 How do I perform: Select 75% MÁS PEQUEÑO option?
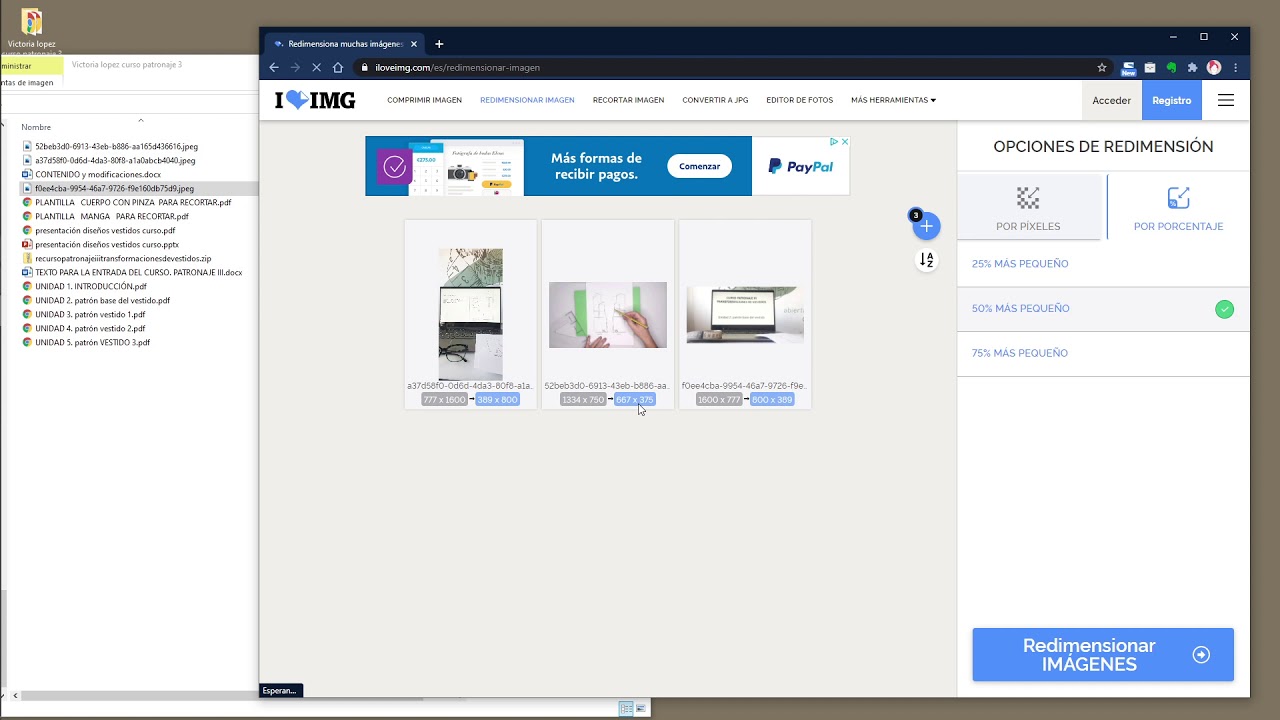1103,353
